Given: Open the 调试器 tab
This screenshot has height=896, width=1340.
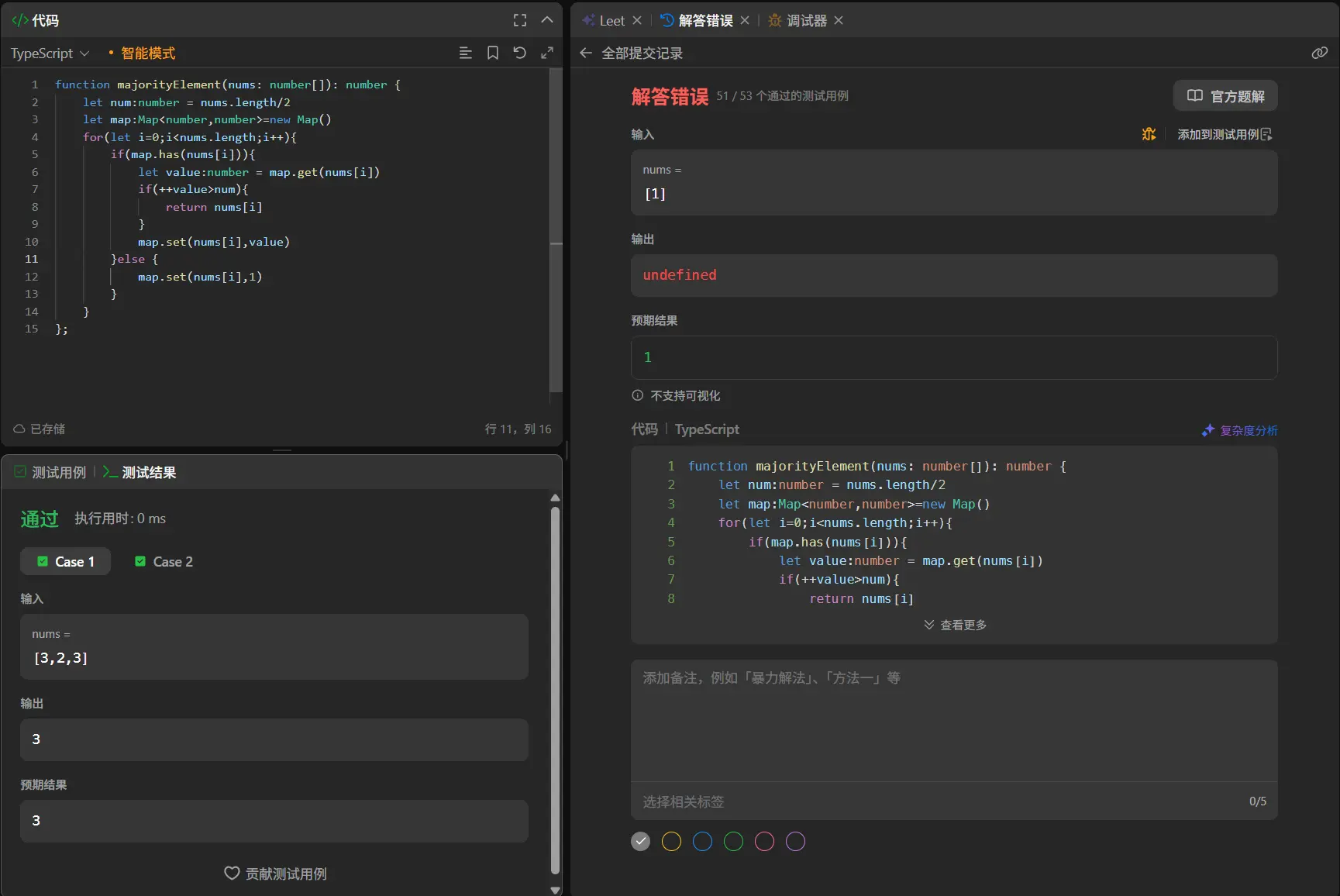Looking at the screenshot, I should coord(806,20).
